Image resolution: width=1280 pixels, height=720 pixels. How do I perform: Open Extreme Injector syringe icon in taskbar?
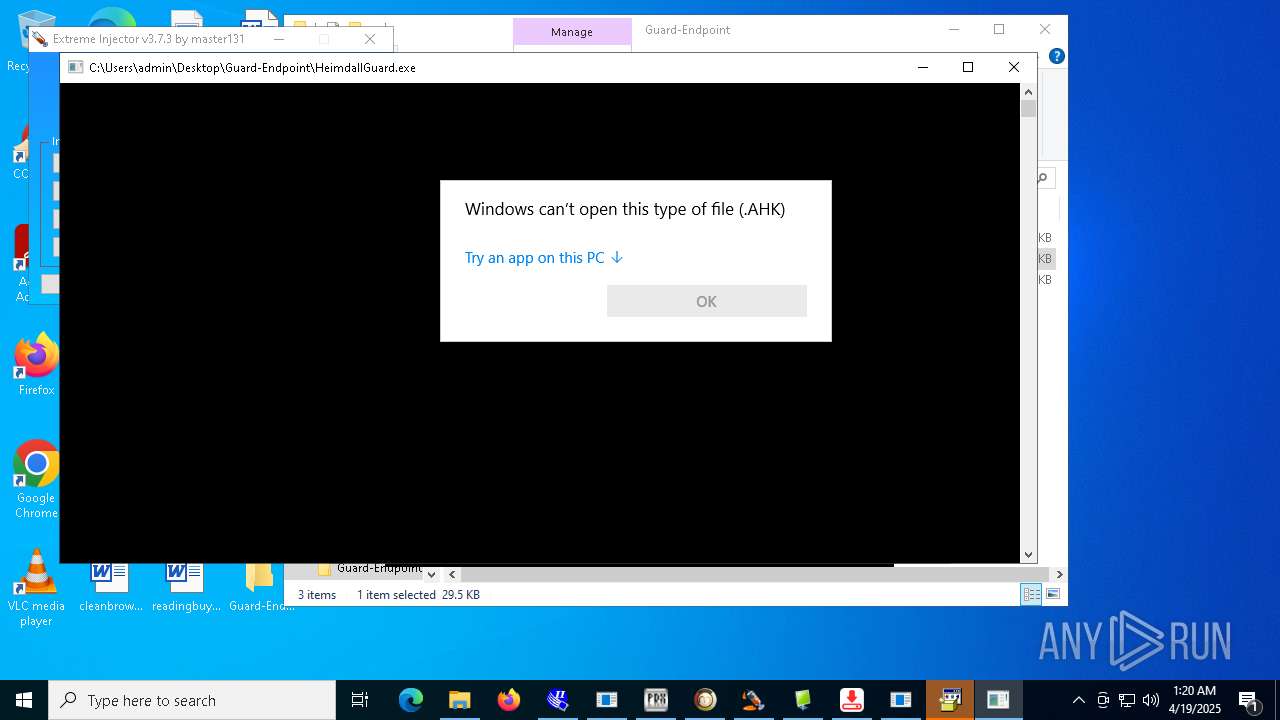[x=753, y=700]
